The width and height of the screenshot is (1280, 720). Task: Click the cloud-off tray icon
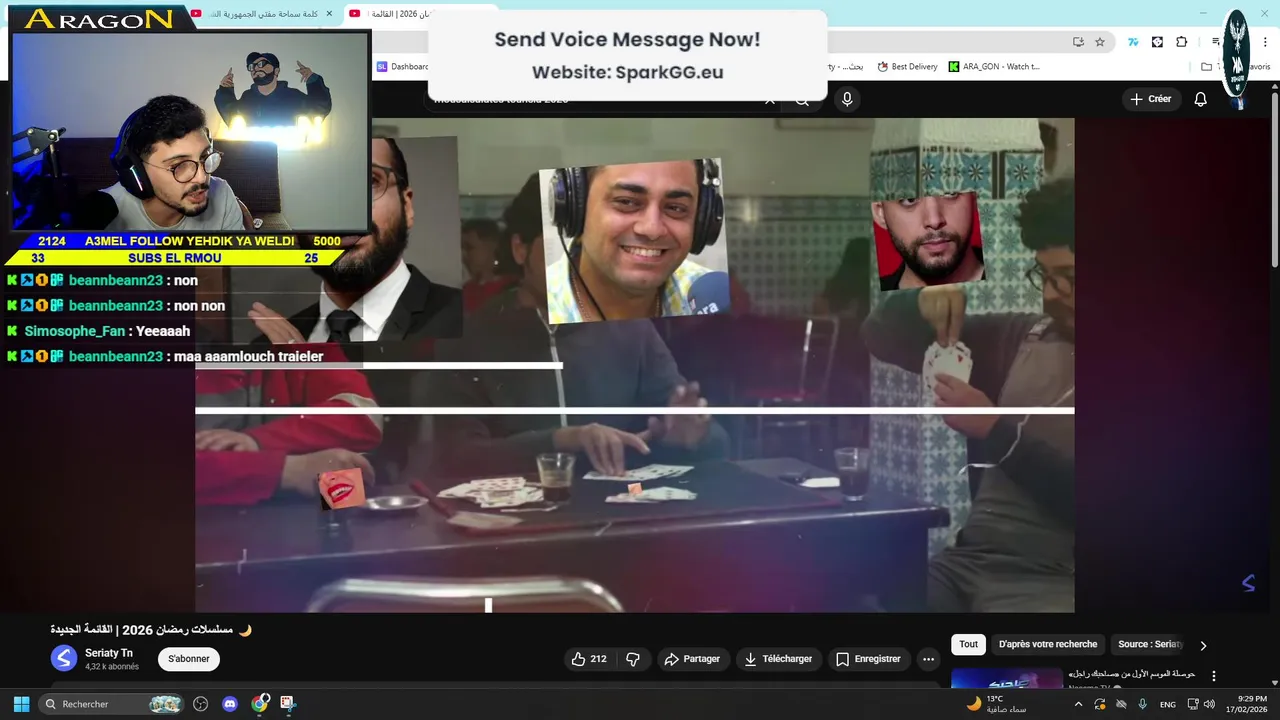pyautogui.click(x=1121, y=704)
